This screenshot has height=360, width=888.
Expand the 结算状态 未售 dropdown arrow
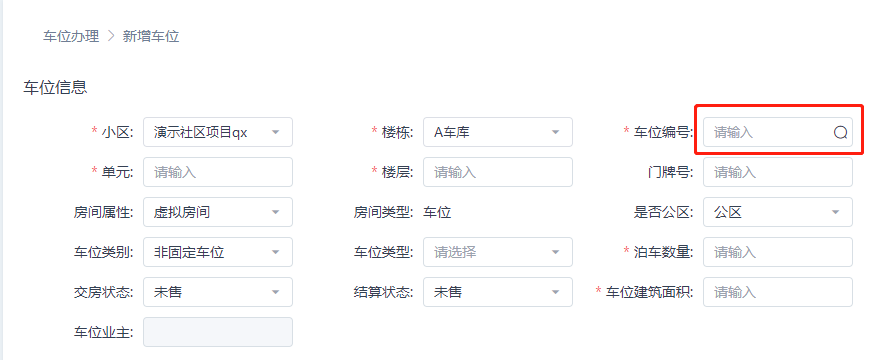[x=555, y=292]
